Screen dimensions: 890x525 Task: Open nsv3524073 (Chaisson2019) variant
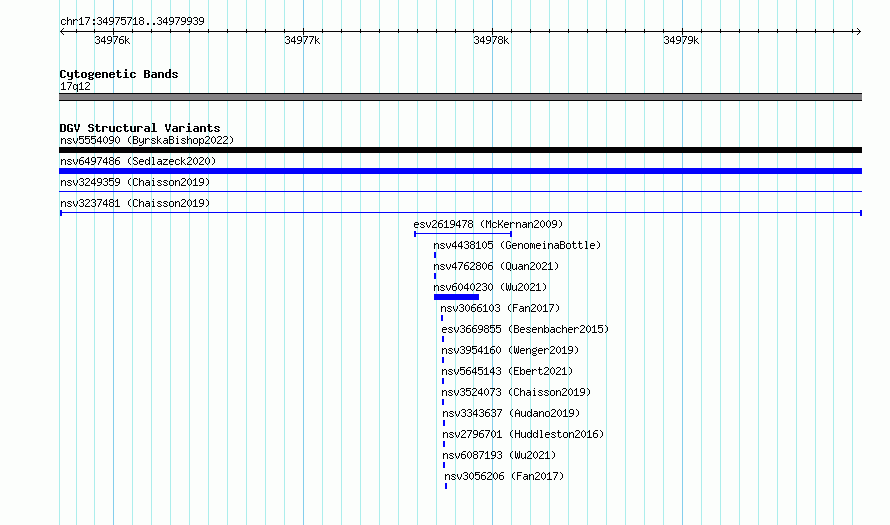(516, 392)
